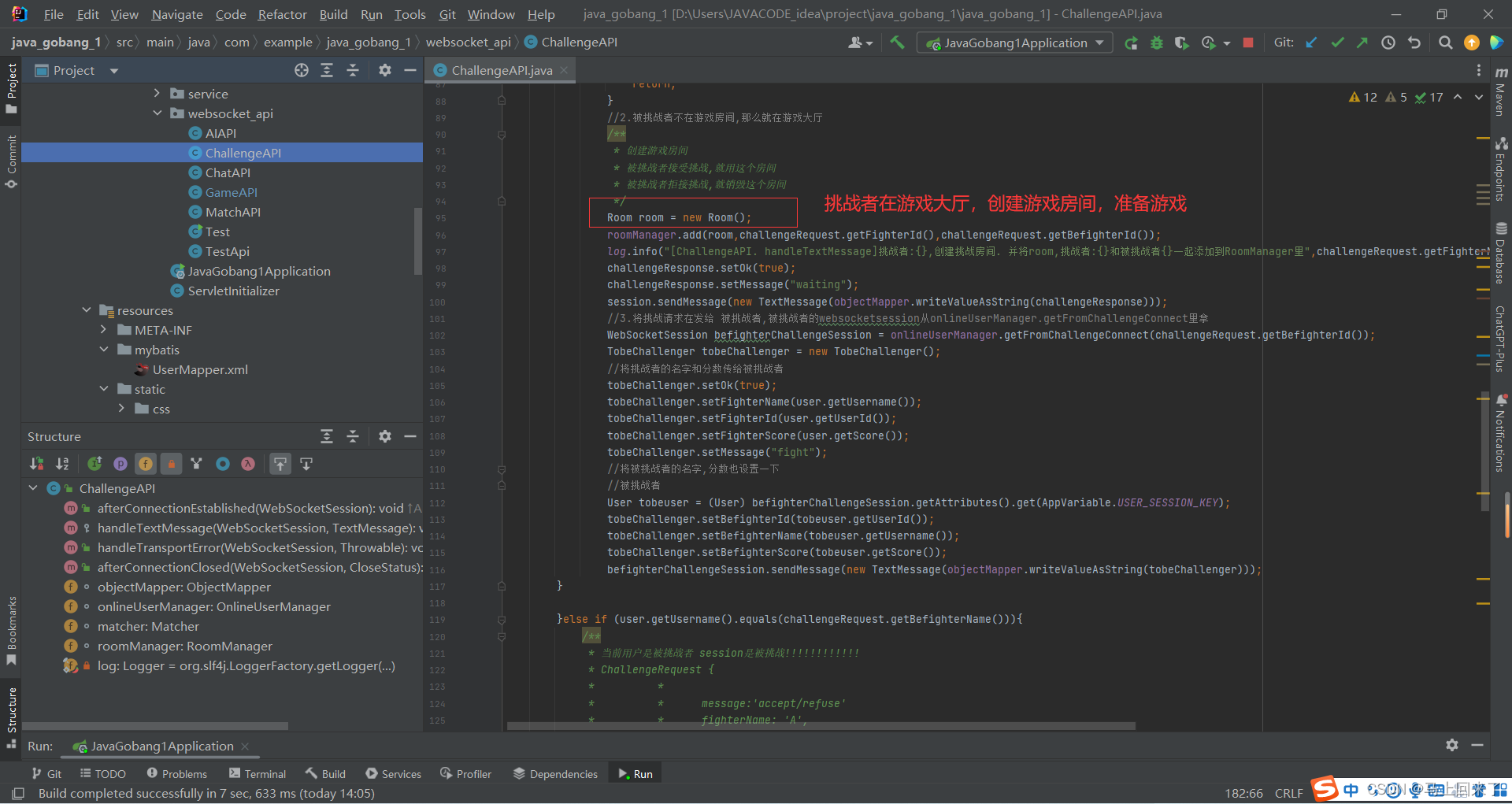Click the orange IDE update arrow icon
The height and width of the screenshot is (804, 1512).
(x=1471, y=43)
